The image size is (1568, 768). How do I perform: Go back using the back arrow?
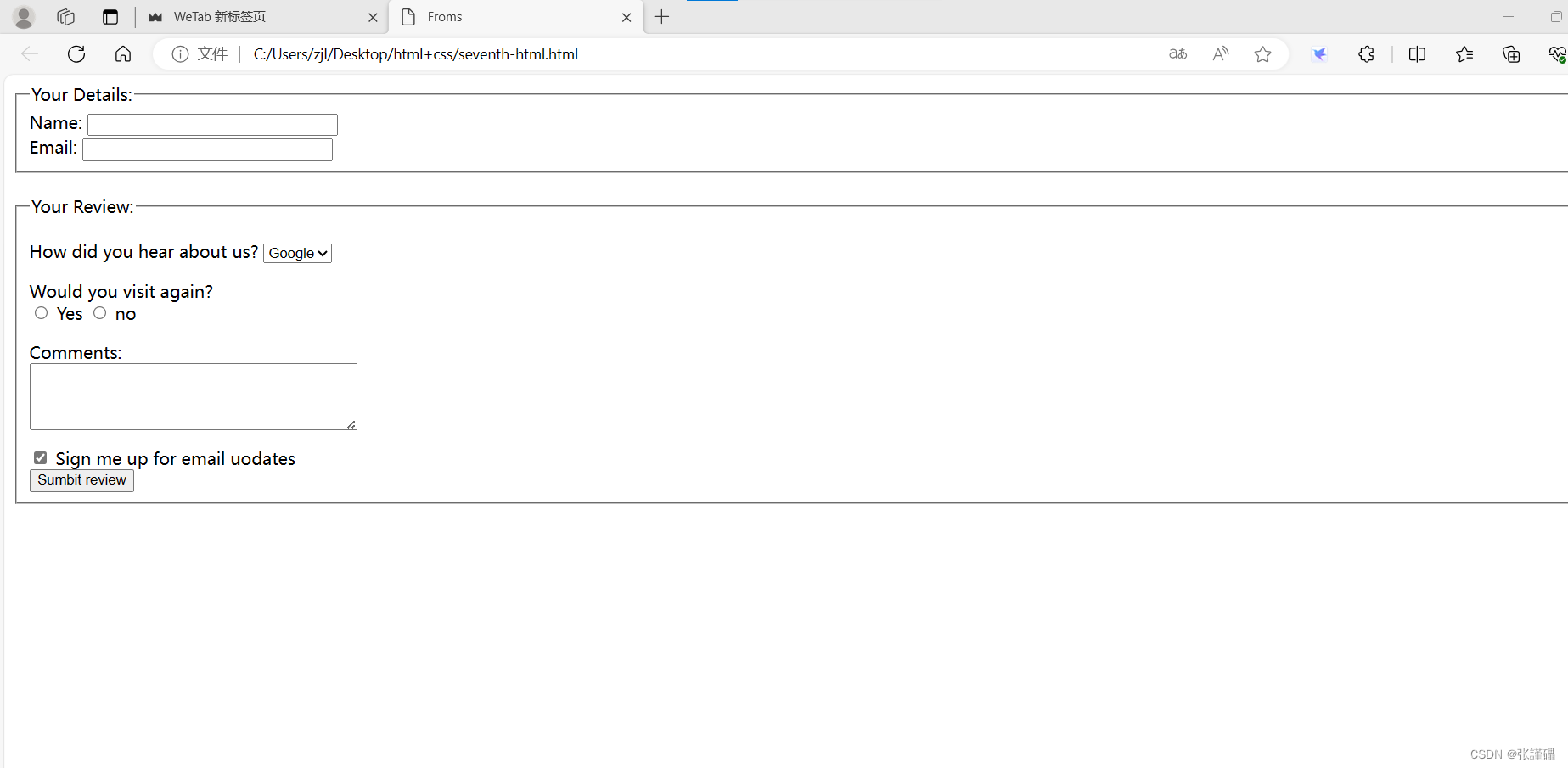click(30, 54)
